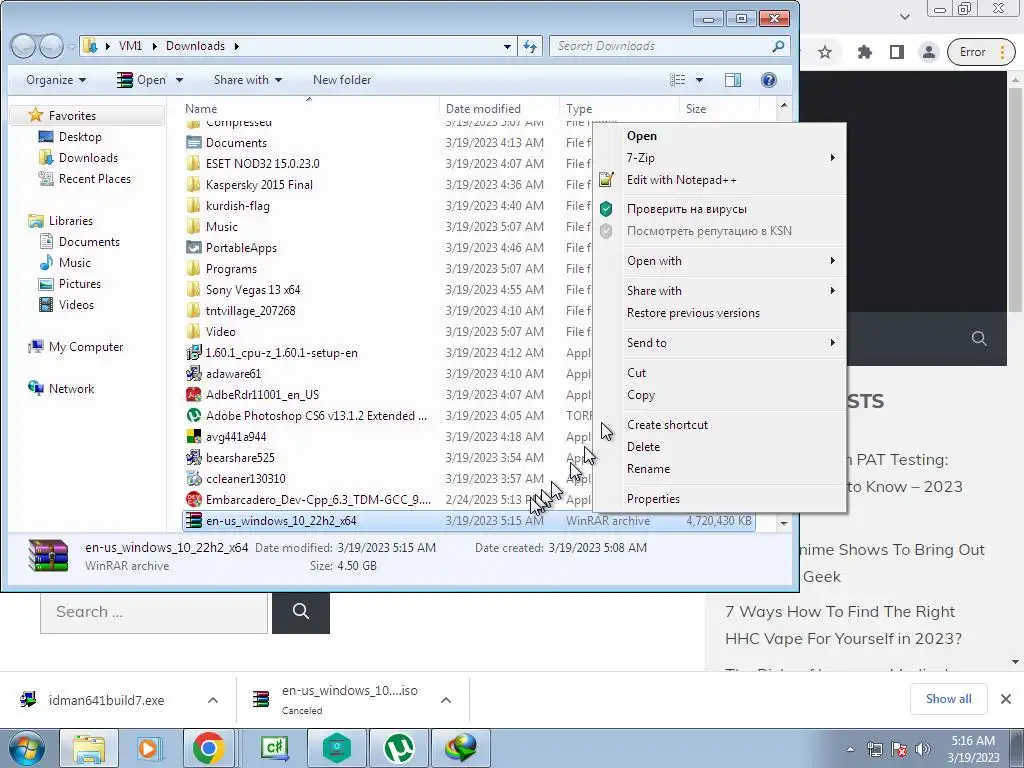The height and width of the screenshot is (768, 1024).
Task: Open options arrow for idman641build7.exe download
Action: (212, 700)
